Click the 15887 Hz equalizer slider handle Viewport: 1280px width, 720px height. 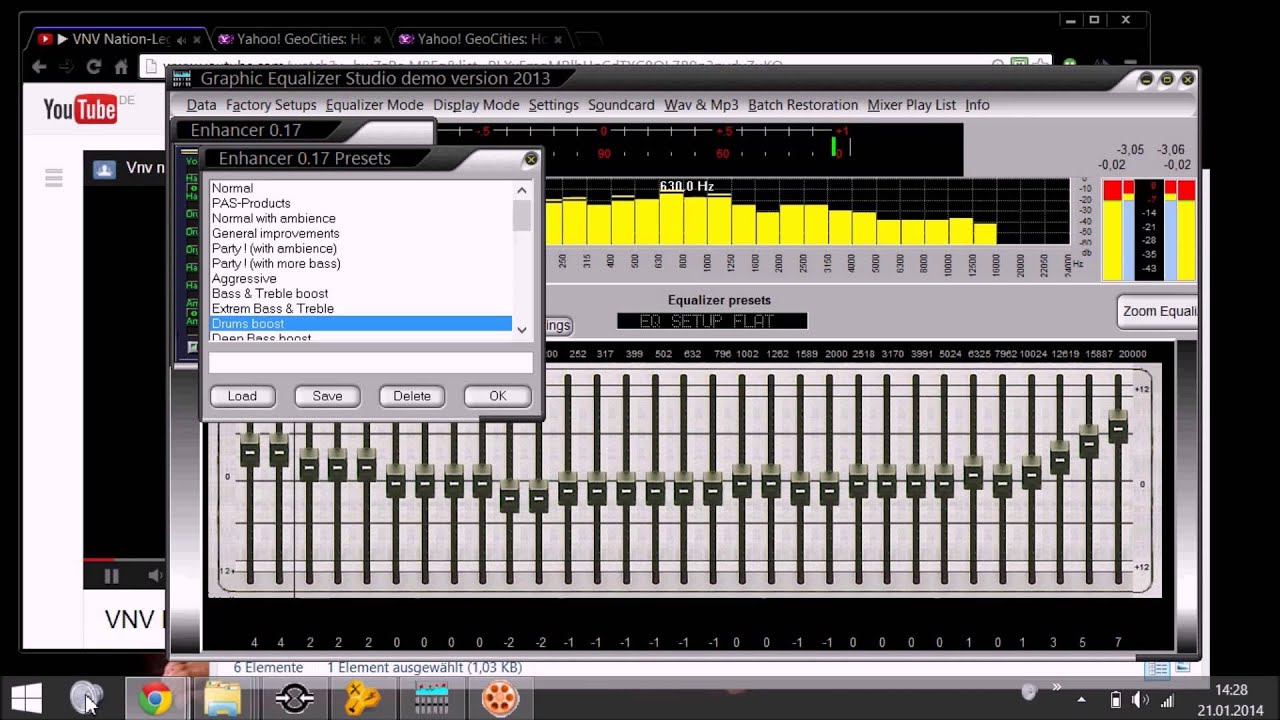pos(1089,441)
